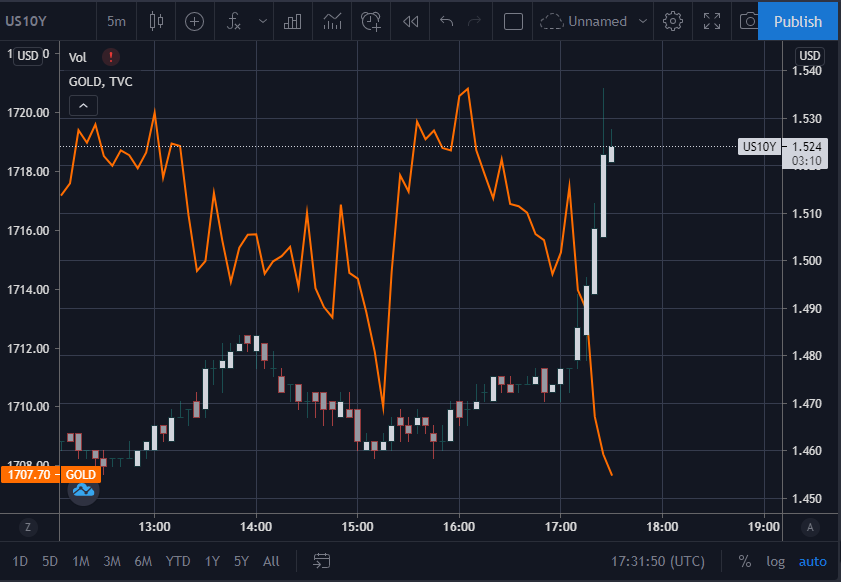Toggle log scale mode
Viewport: 841px width, 582px height.
click(776, 561)
